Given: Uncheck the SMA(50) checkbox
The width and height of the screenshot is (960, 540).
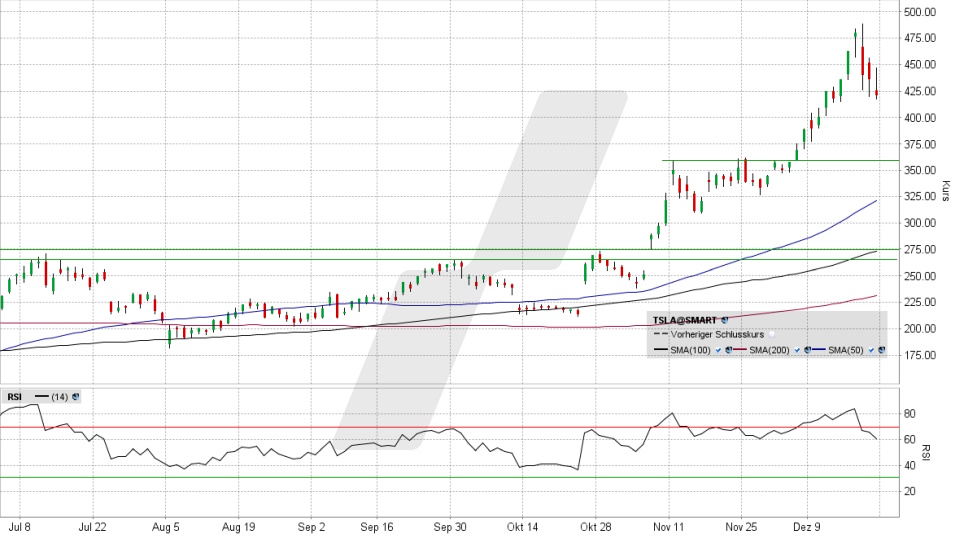Looking at the screenshot, I should click(x=871, y=350).
